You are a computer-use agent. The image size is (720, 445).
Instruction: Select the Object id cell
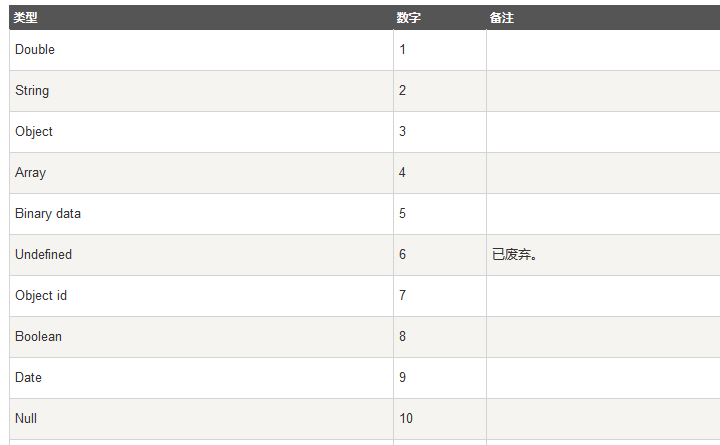(x=201, y=296)
